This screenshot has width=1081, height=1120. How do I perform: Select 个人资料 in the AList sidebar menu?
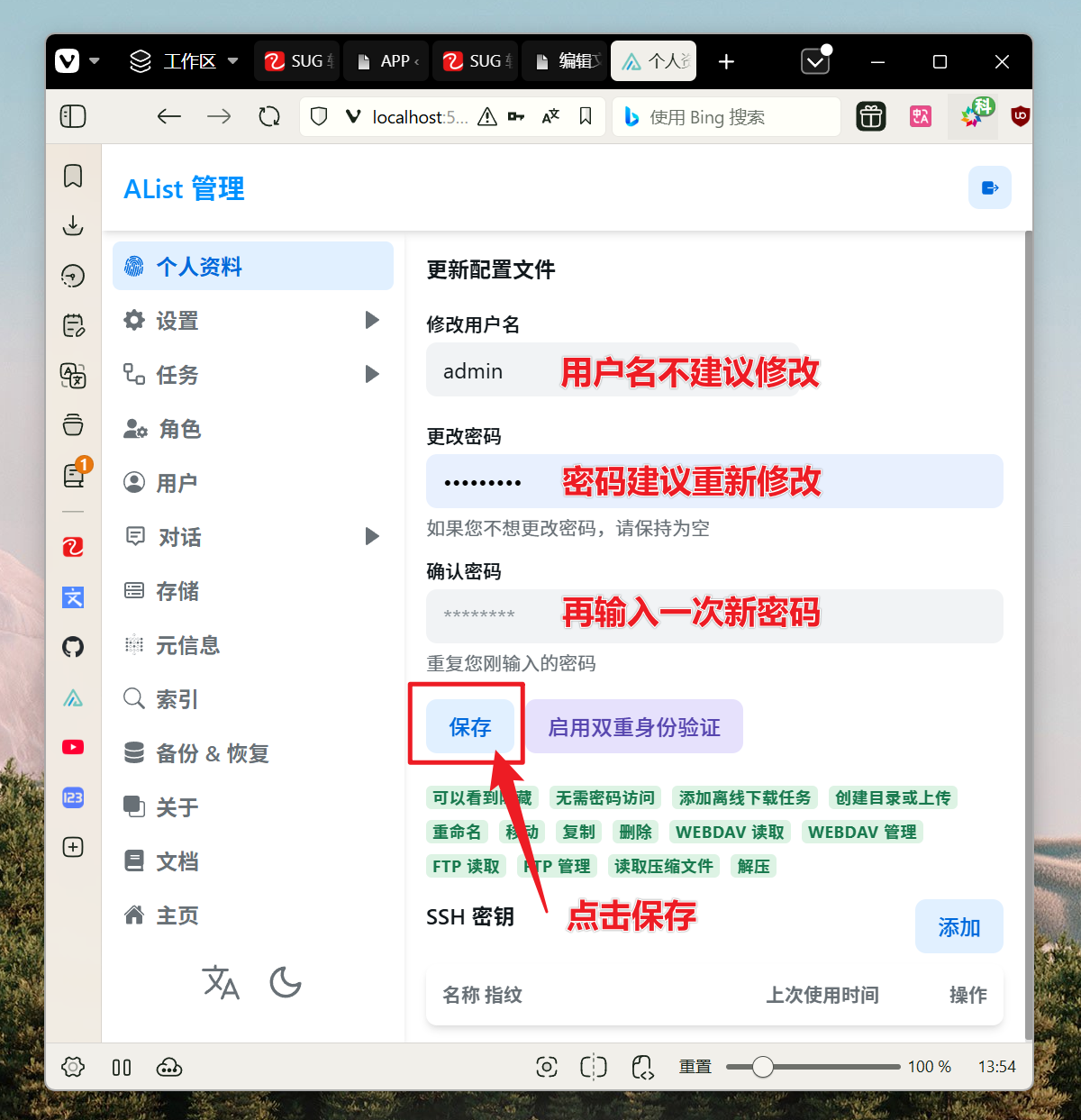tap(199, 266)
